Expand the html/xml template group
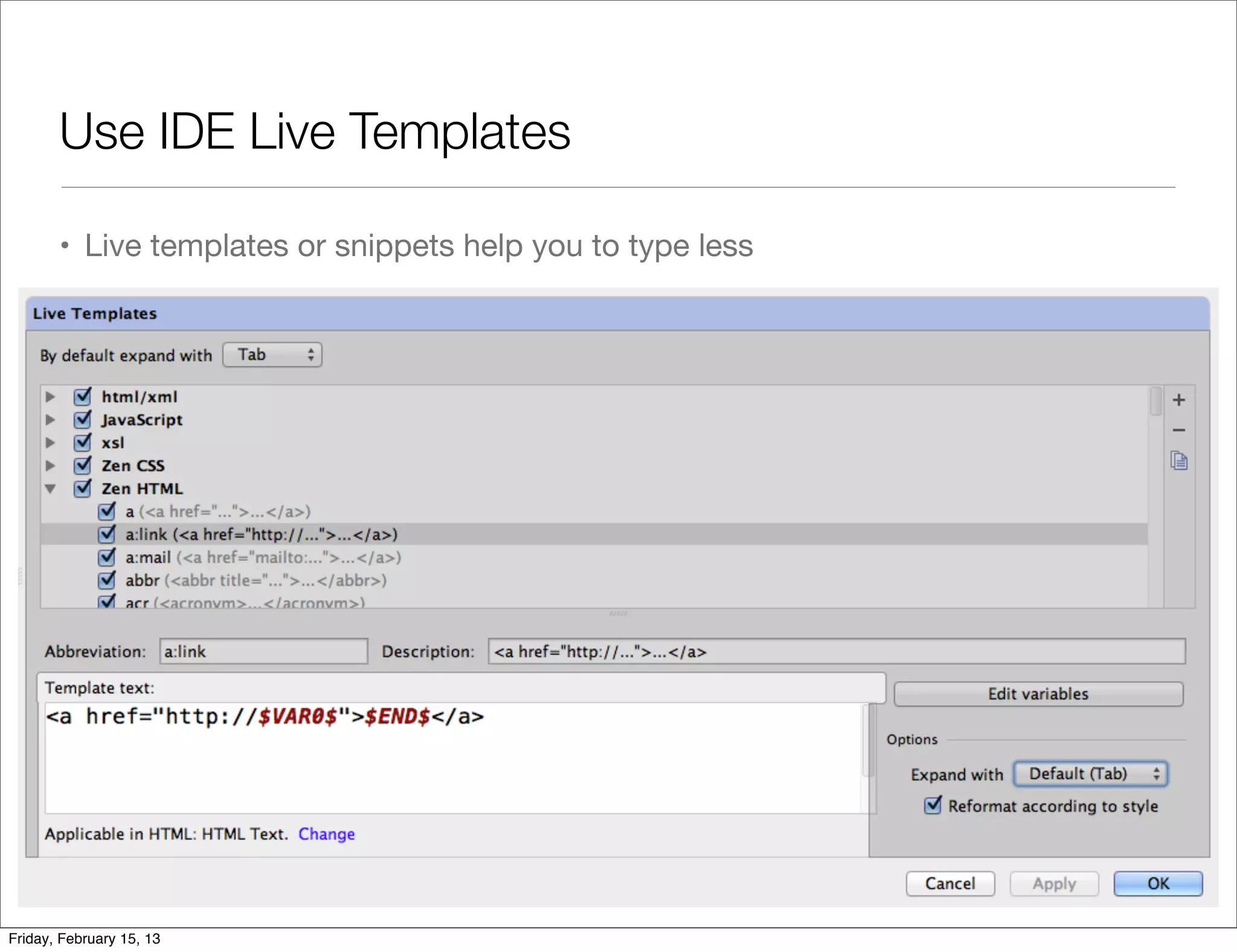Screen dimensions: 1237x952 tap(51, 397)
